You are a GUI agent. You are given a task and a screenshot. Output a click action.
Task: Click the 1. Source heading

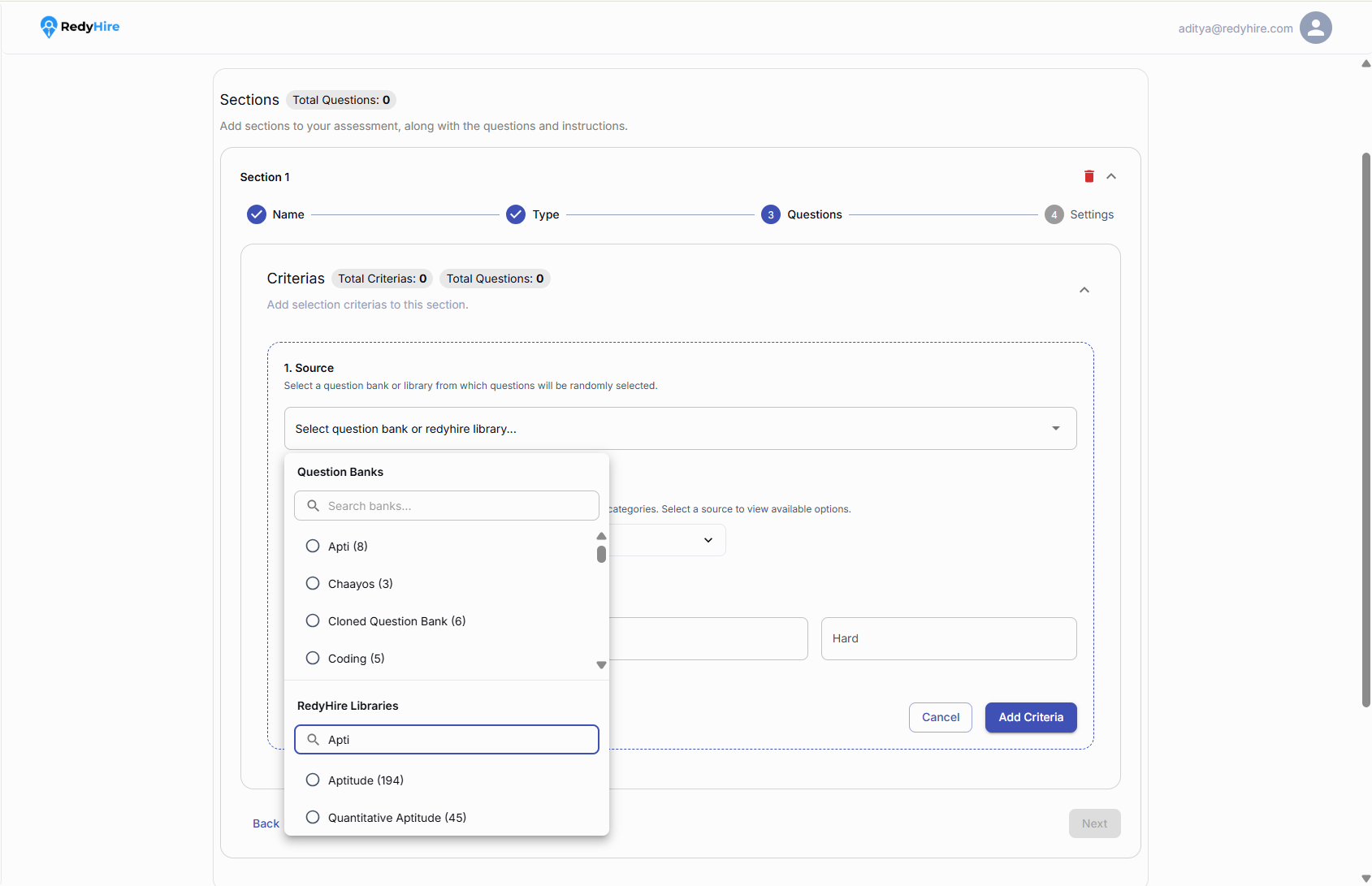(309, 368)
